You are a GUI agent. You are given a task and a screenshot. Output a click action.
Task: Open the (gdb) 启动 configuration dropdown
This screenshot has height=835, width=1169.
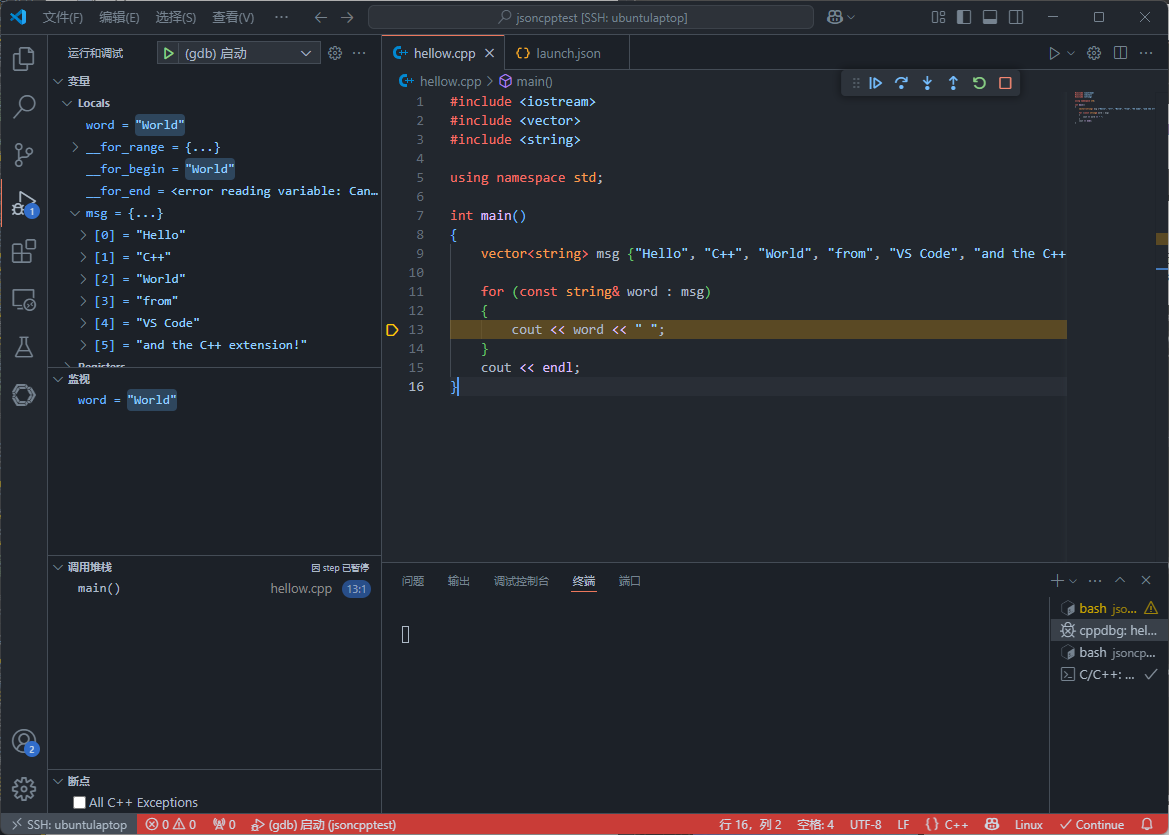click(305, 52)
